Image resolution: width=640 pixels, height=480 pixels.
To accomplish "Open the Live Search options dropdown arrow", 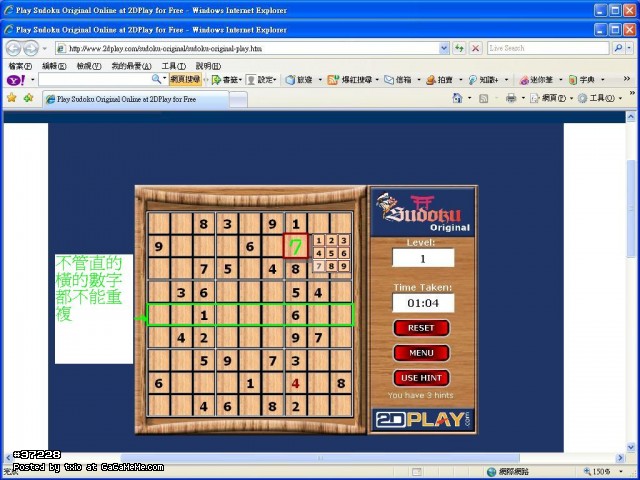I will (x=629, y=48).
